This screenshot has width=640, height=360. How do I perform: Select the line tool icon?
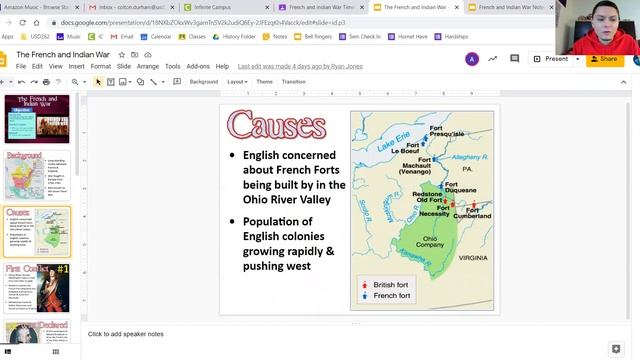[x=153, y=82]
